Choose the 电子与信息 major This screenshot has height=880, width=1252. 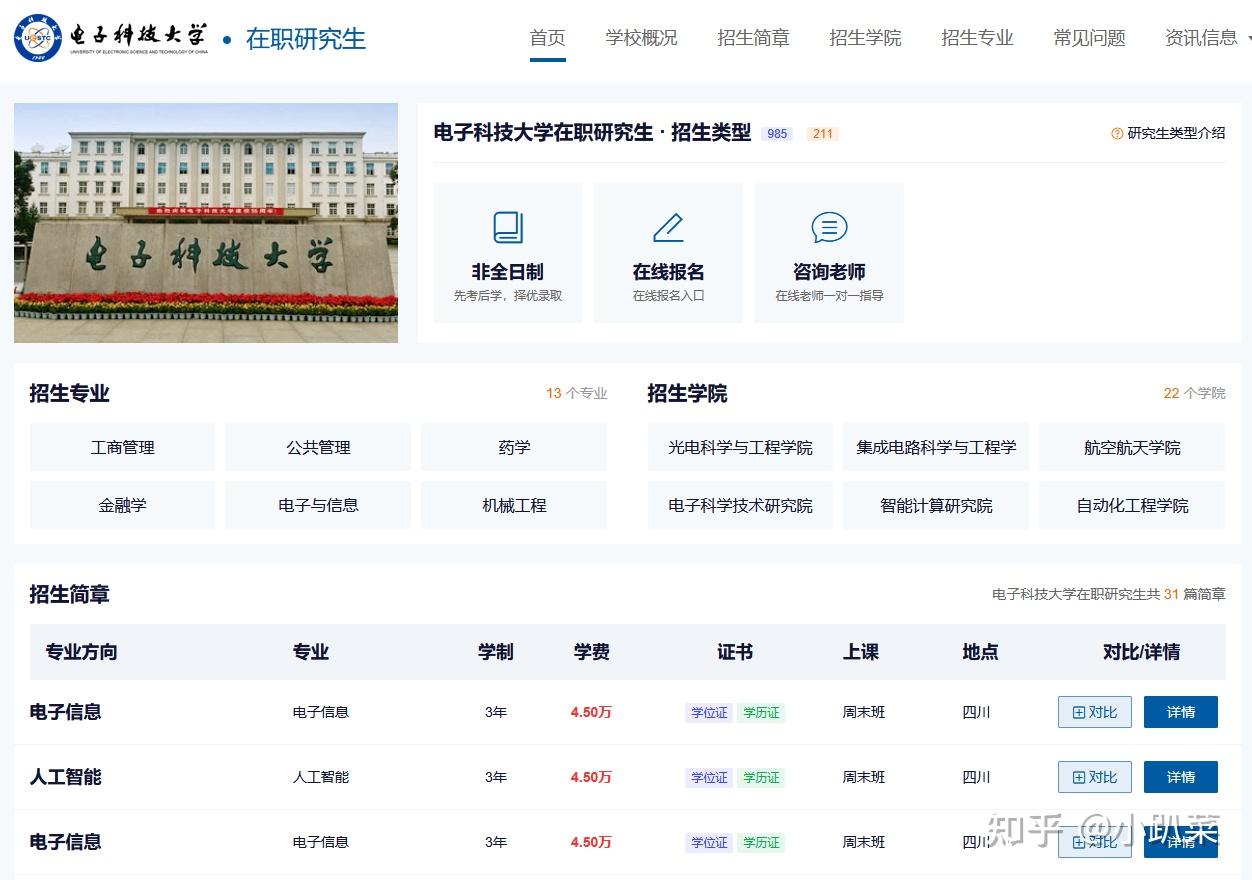coord(318,506)
